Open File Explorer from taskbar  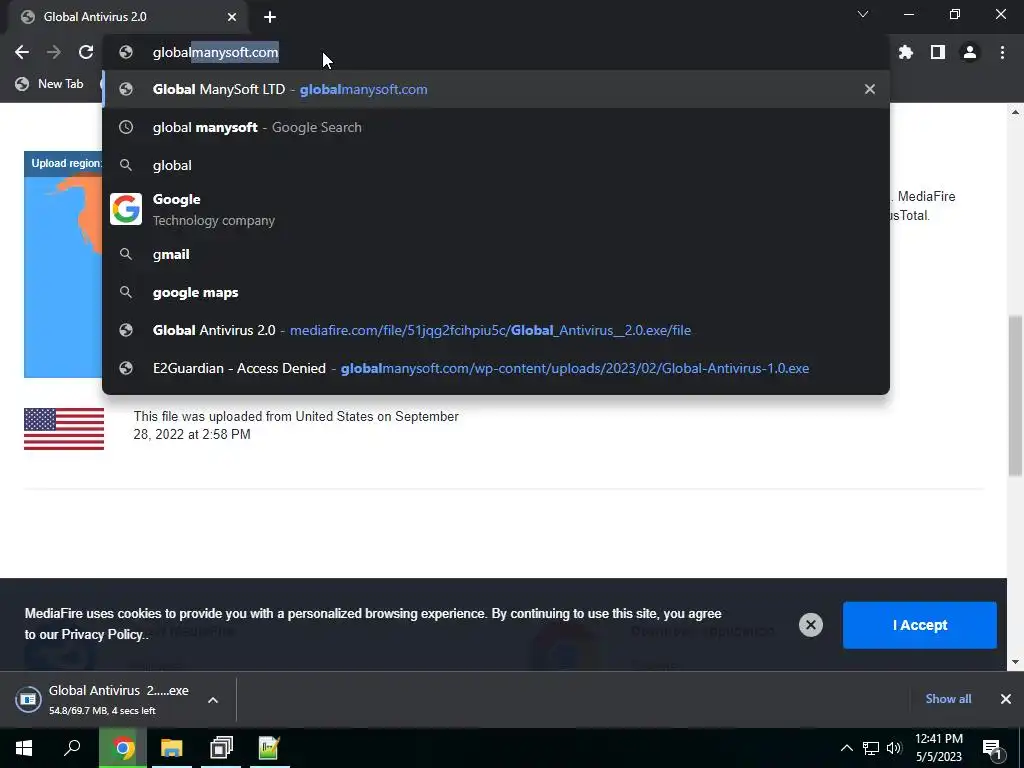(172, 748)
